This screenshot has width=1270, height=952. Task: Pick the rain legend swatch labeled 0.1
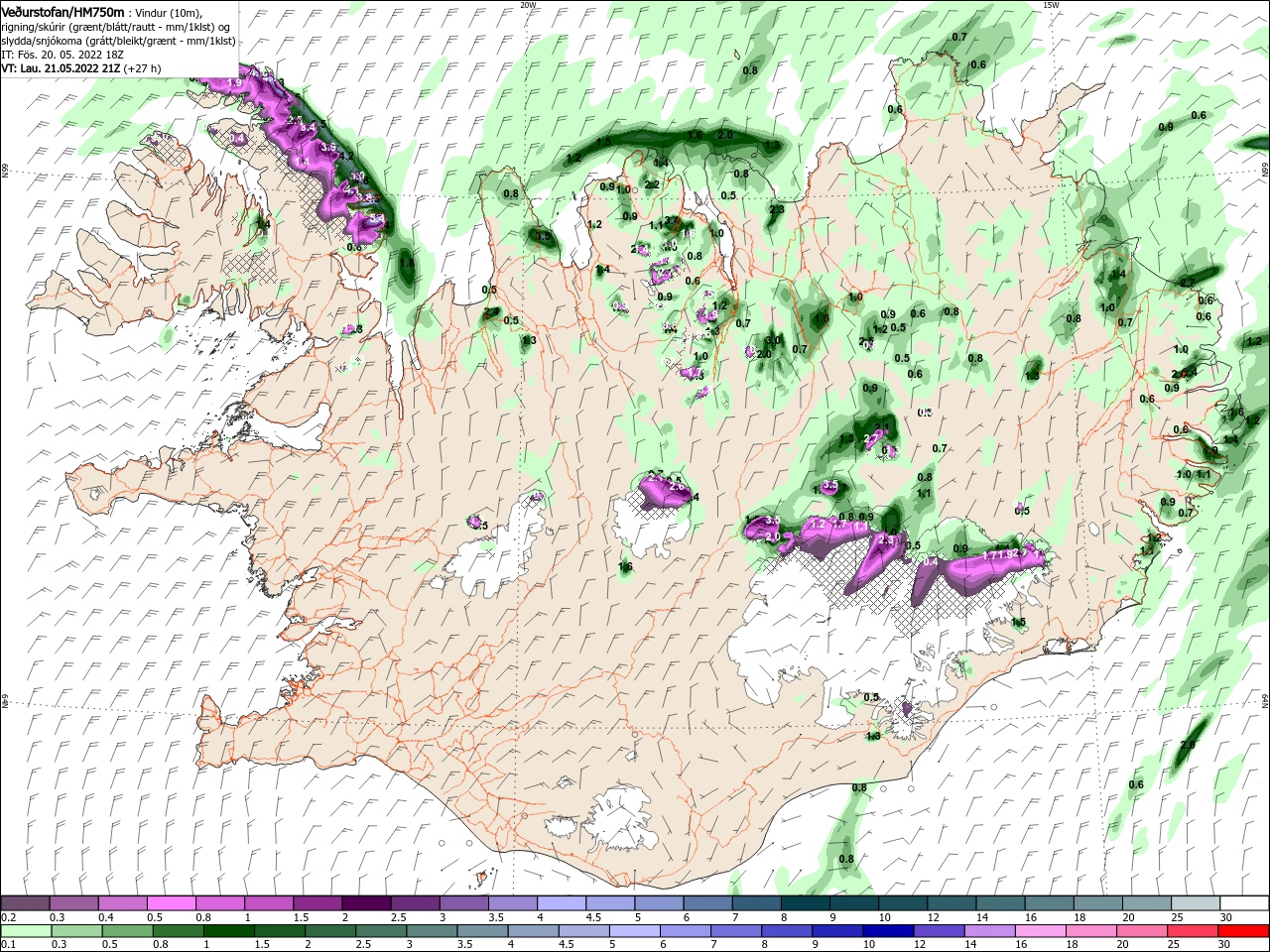tap(26, 931)
